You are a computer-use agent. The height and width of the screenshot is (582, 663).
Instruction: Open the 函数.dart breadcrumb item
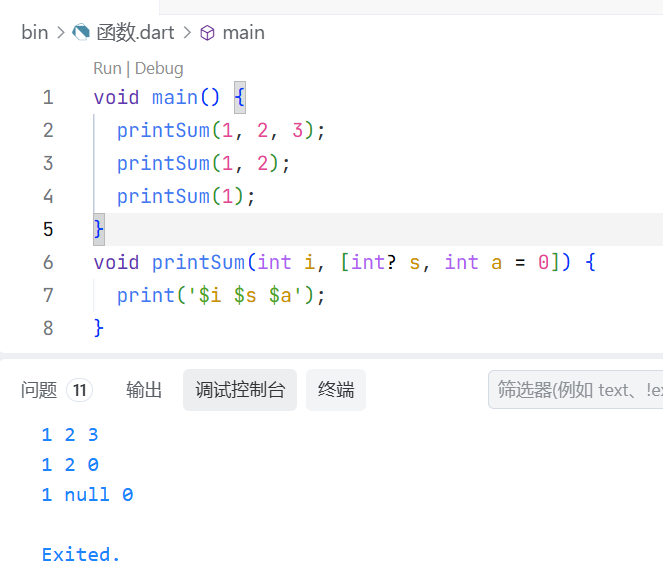point(135,33)
